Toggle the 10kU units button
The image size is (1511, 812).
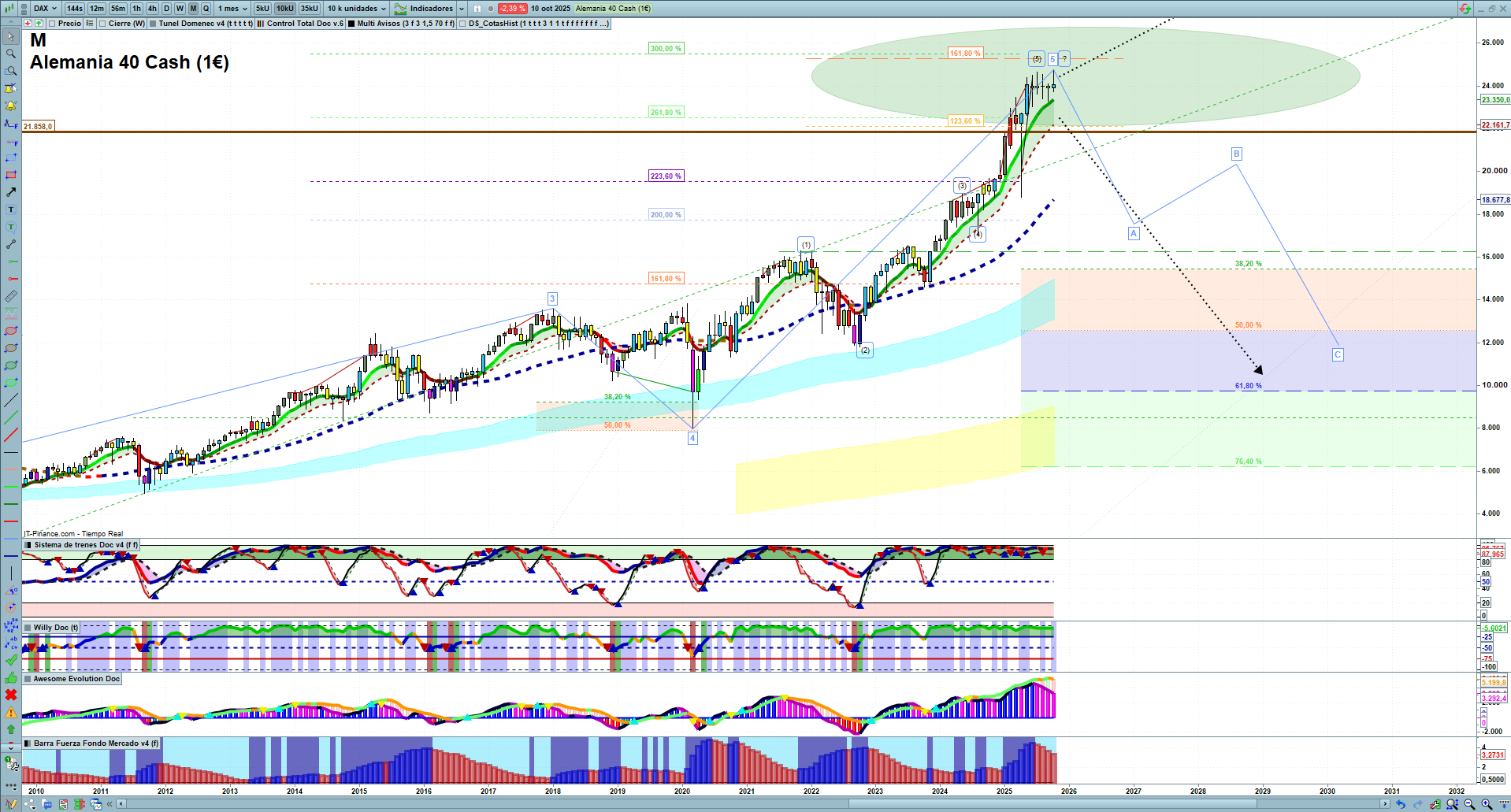285,9
